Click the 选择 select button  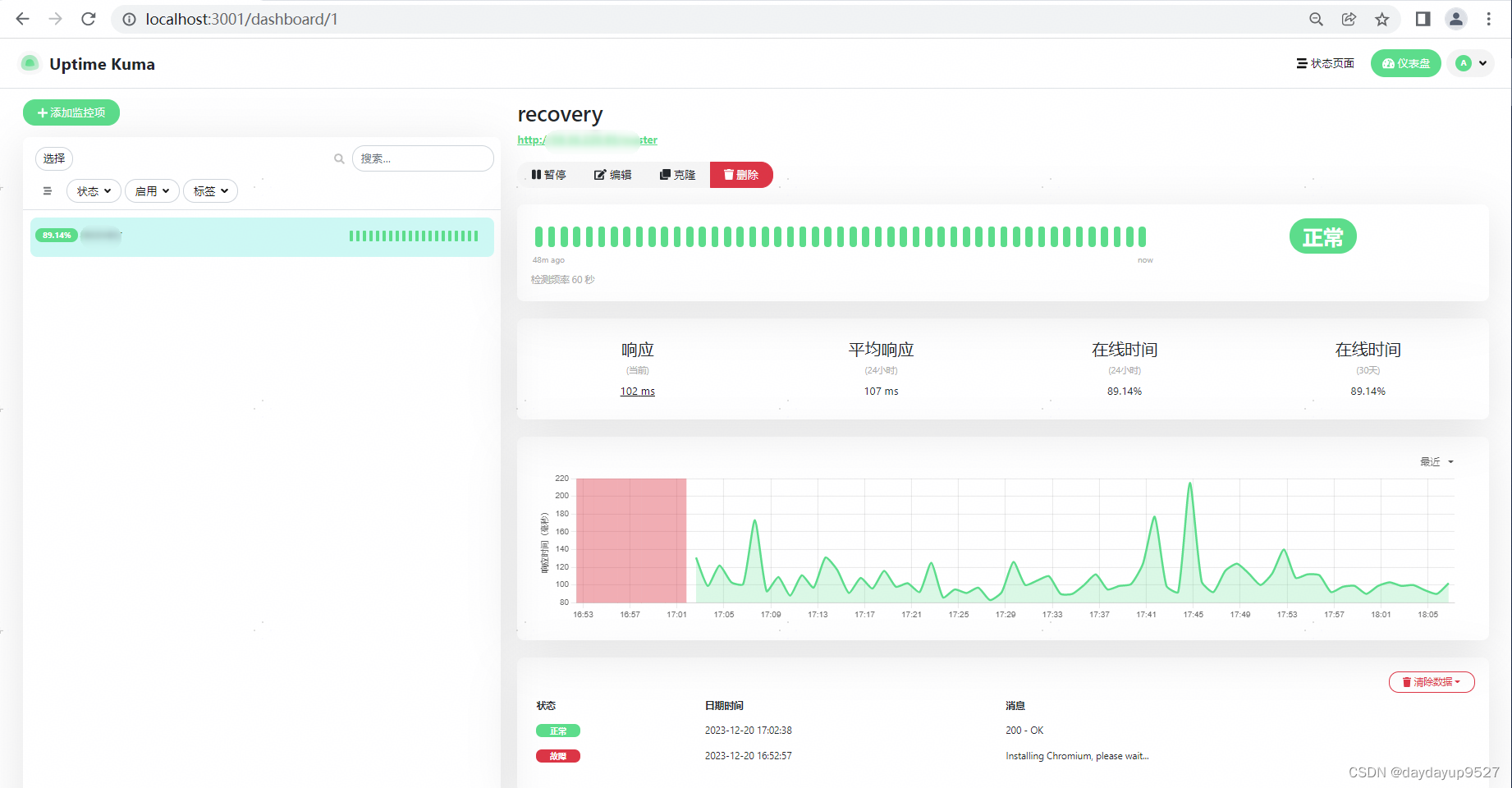54,158
